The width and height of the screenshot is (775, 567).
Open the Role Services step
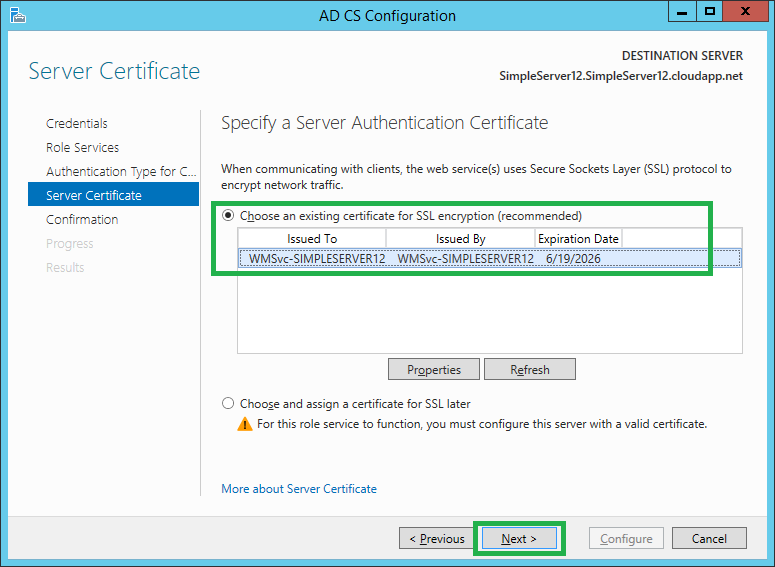click(82, 148)
